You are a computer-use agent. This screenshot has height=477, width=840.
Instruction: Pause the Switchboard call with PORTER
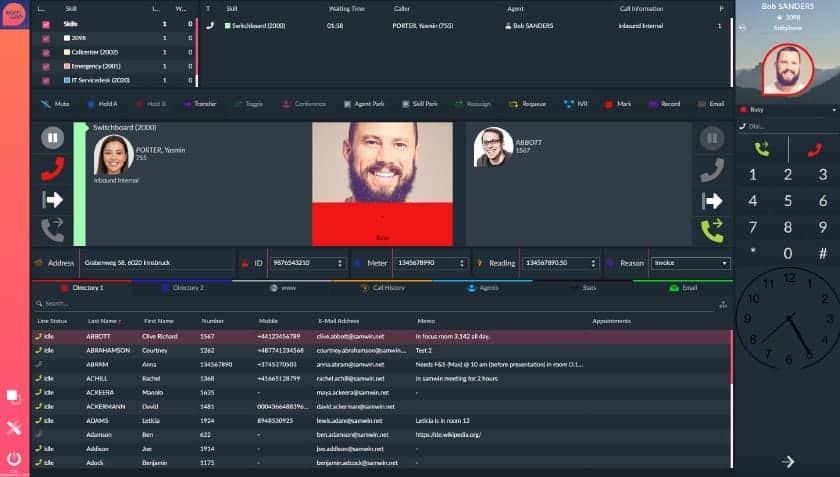[x=53, y=138]
